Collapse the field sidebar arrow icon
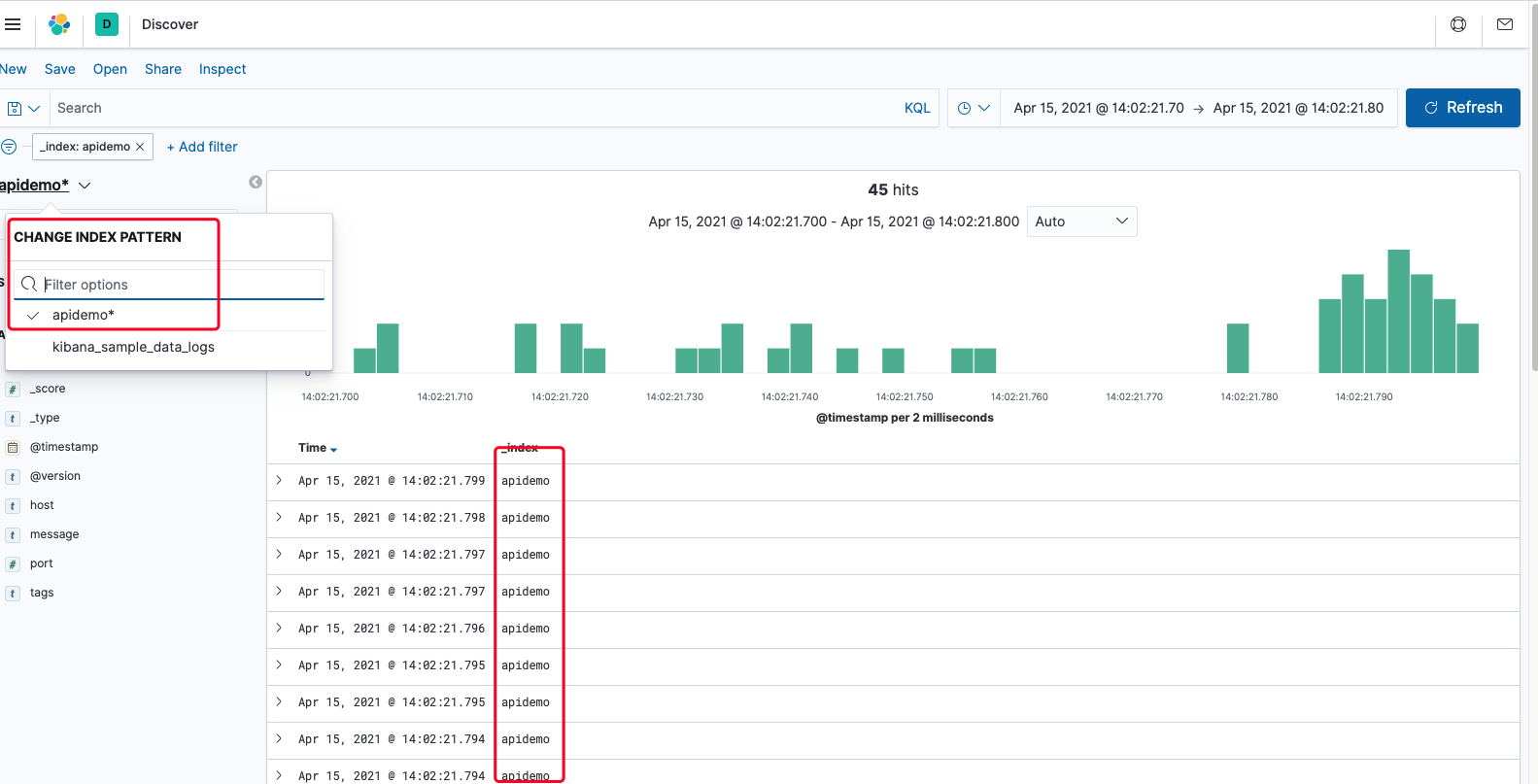The height and width of the screenshot is (784, 1538). [256, 183]
